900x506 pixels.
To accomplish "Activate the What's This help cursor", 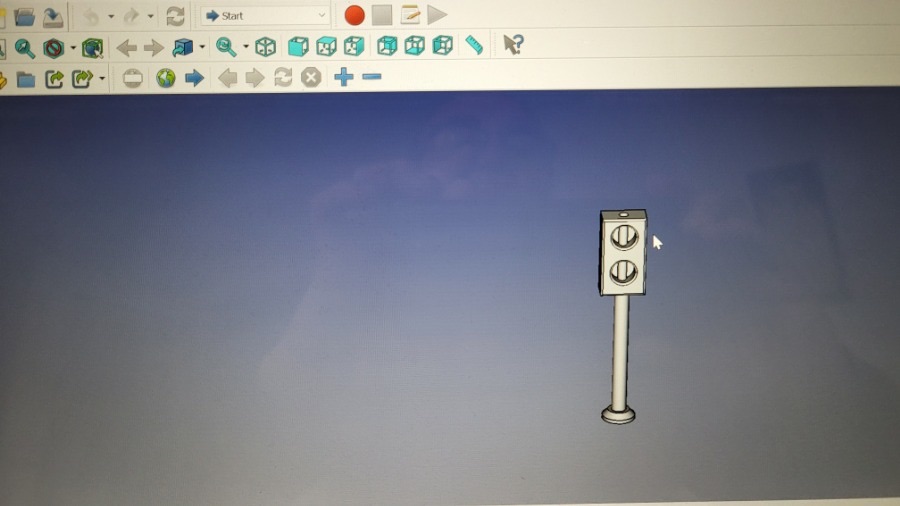I will click(513, 44).
